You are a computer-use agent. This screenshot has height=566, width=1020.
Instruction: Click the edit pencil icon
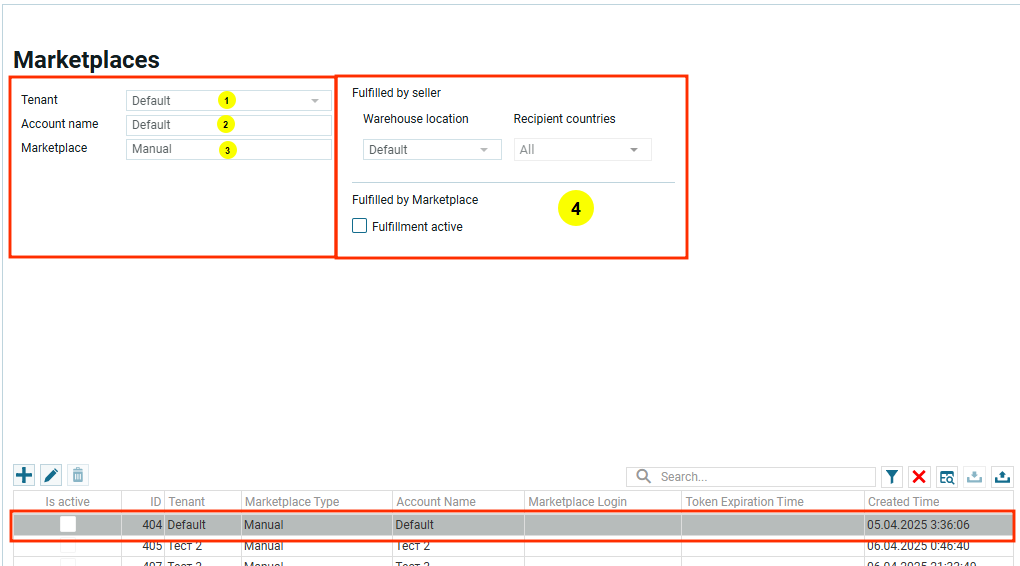[51, 476]
